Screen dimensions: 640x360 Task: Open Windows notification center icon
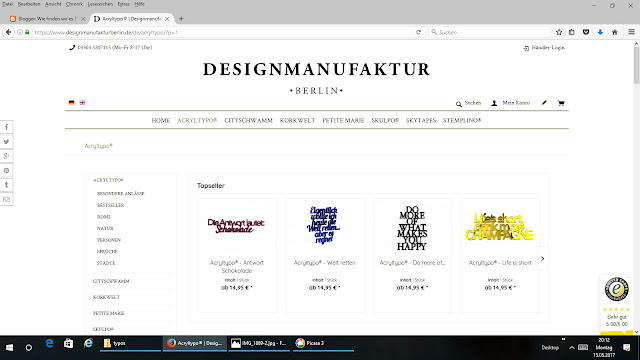click(627, 347)
